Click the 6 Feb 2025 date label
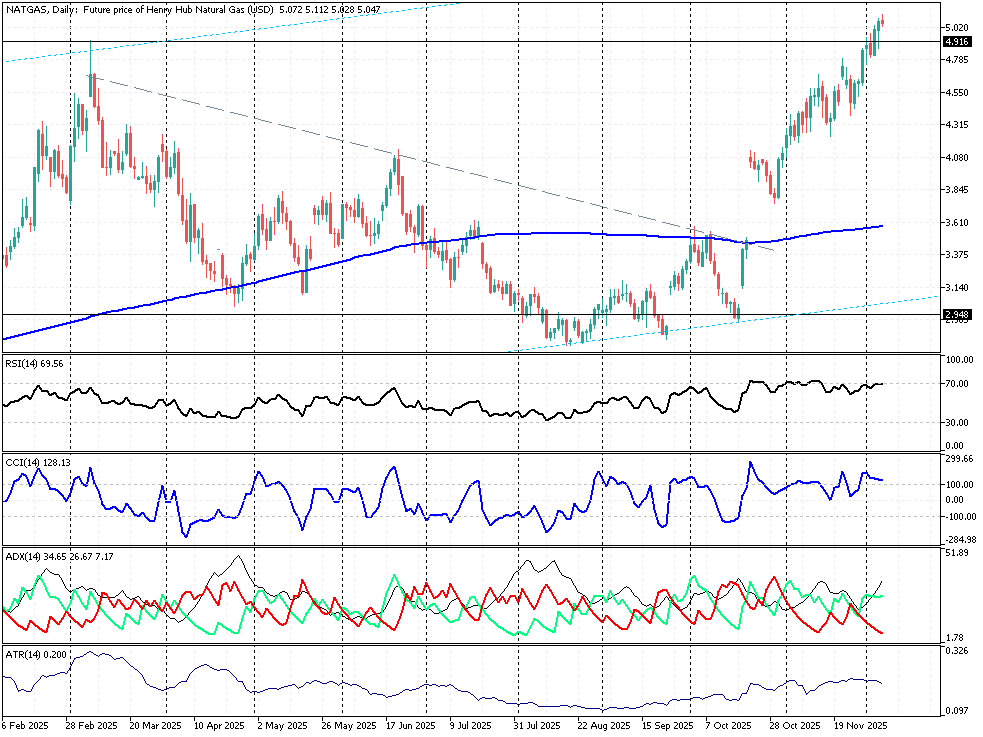This screenshot has width=983, height=737. pyautogui.click(x=26, y=726)
